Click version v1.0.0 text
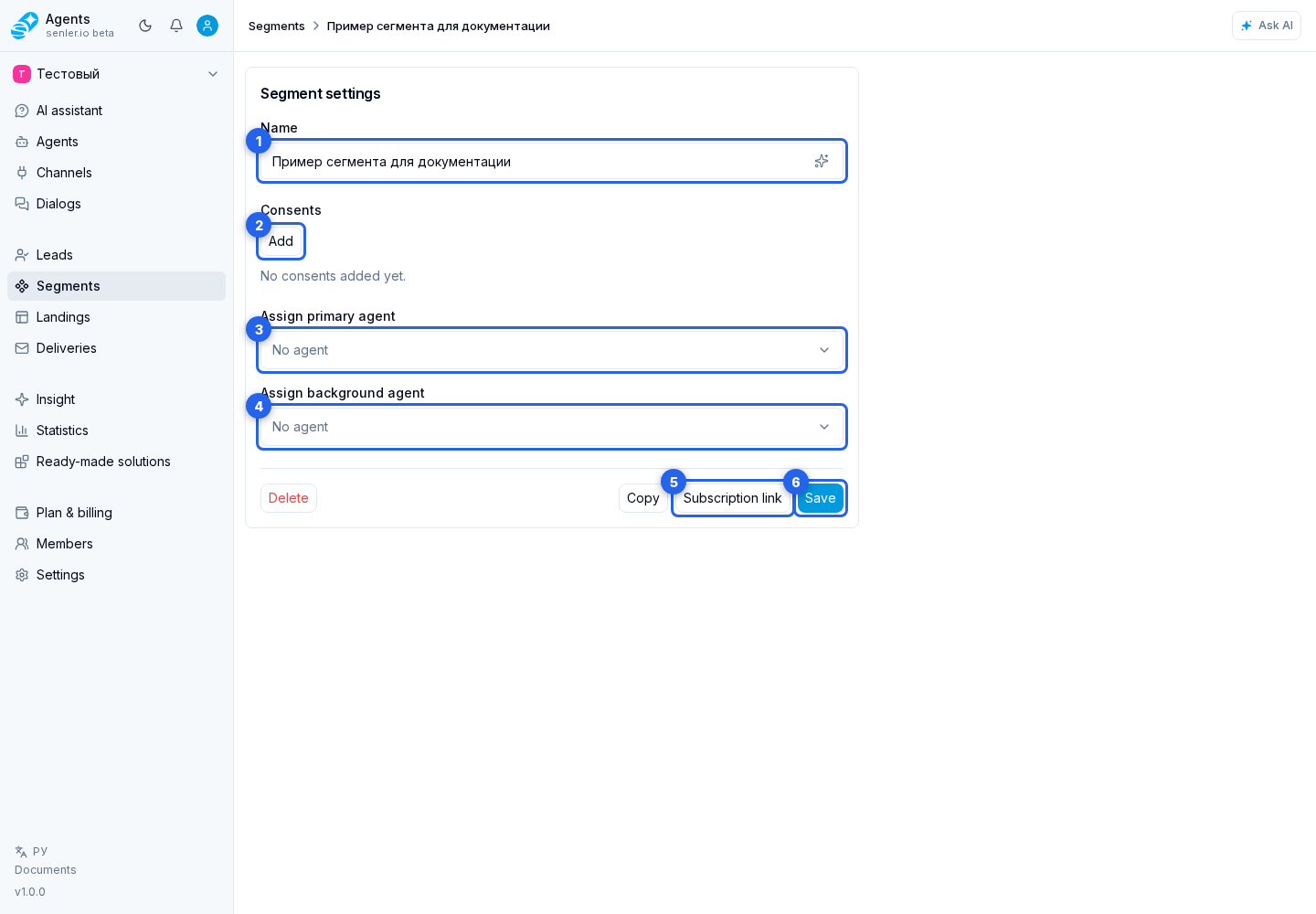1316x914 pixels. 30,892
